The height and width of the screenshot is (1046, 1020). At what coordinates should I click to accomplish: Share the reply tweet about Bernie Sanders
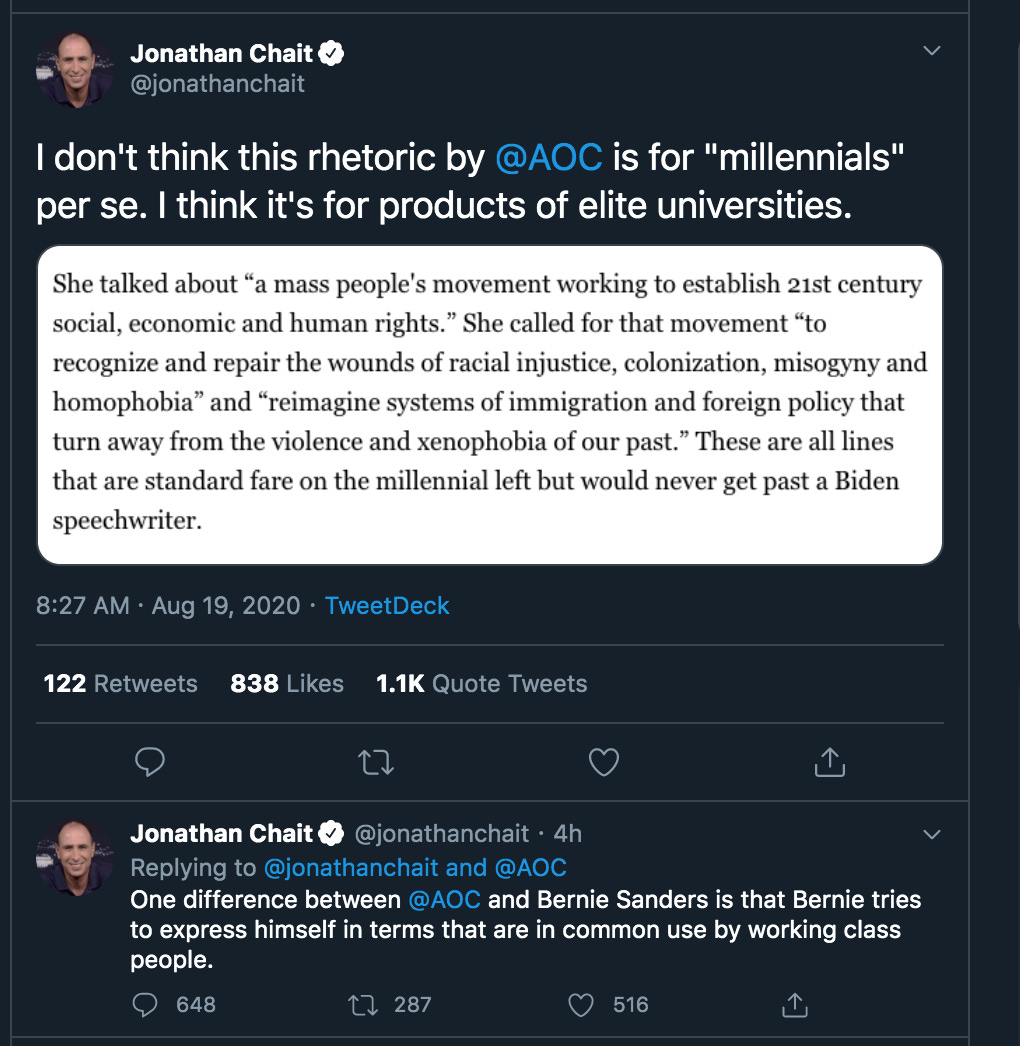click(795, 1005)
